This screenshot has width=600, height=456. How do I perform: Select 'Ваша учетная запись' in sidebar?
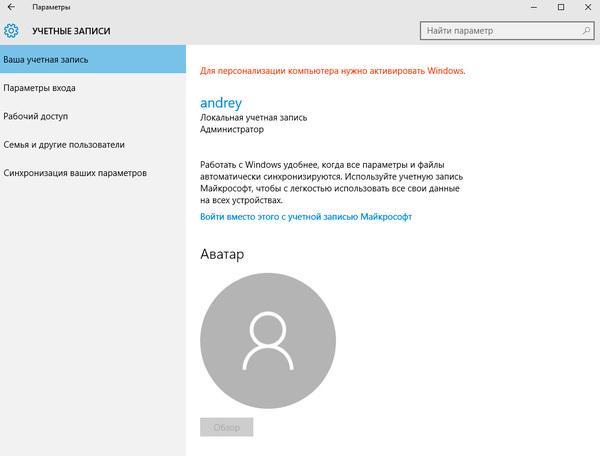tap(93, 59)
